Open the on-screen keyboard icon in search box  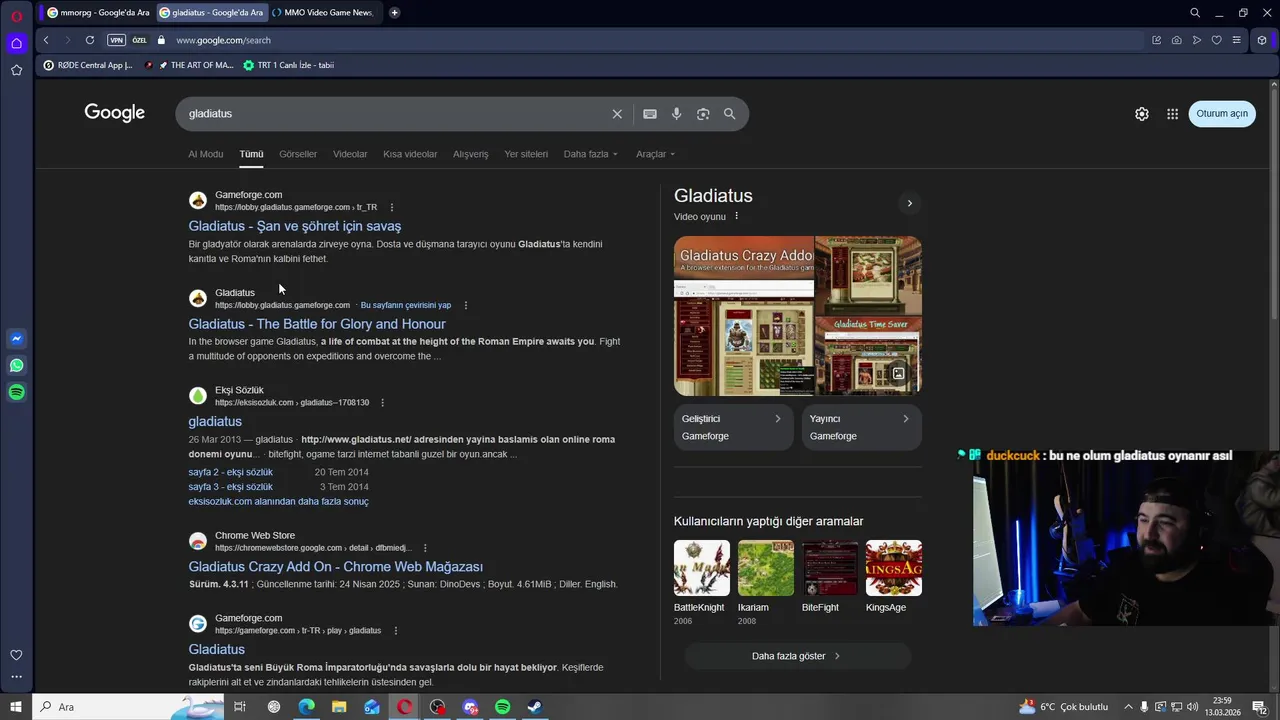[650, 114]
